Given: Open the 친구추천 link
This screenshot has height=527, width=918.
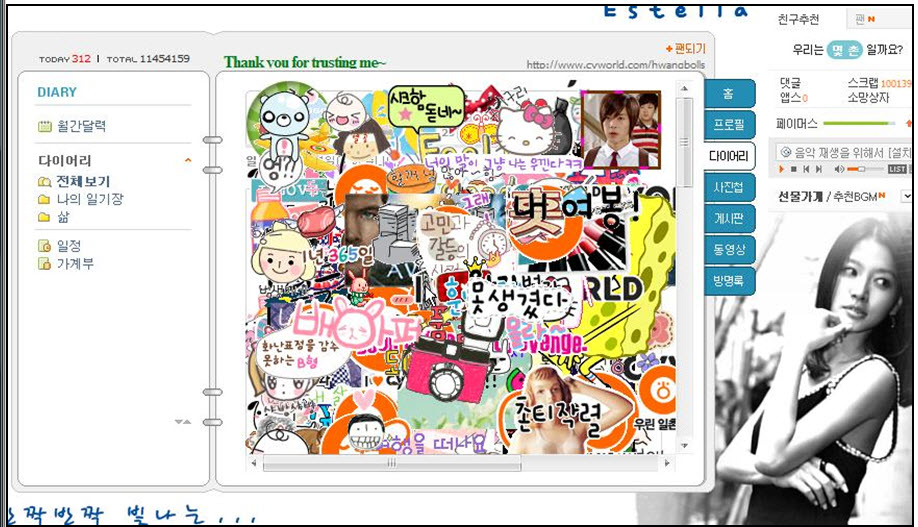Looking at the screenshot, I should [x=798, y=19].
